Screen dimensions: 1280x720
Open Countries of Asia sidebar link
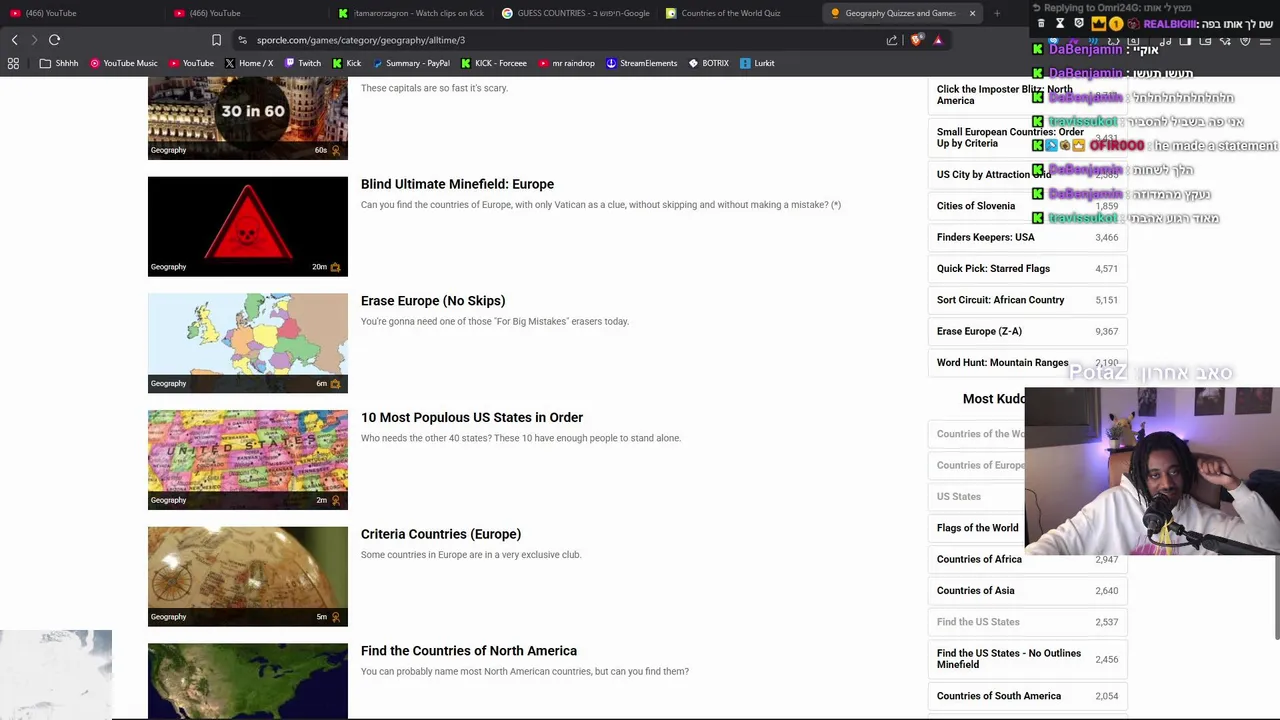tap(975, 591)
